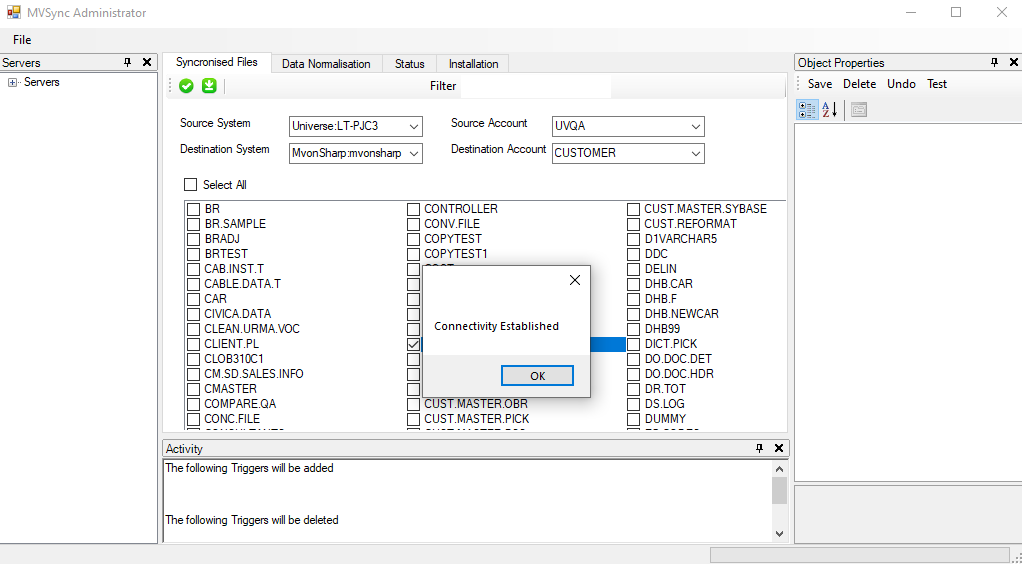Click Delete in Object Properties
The image size is (1022, 564).
click(859, 83)
